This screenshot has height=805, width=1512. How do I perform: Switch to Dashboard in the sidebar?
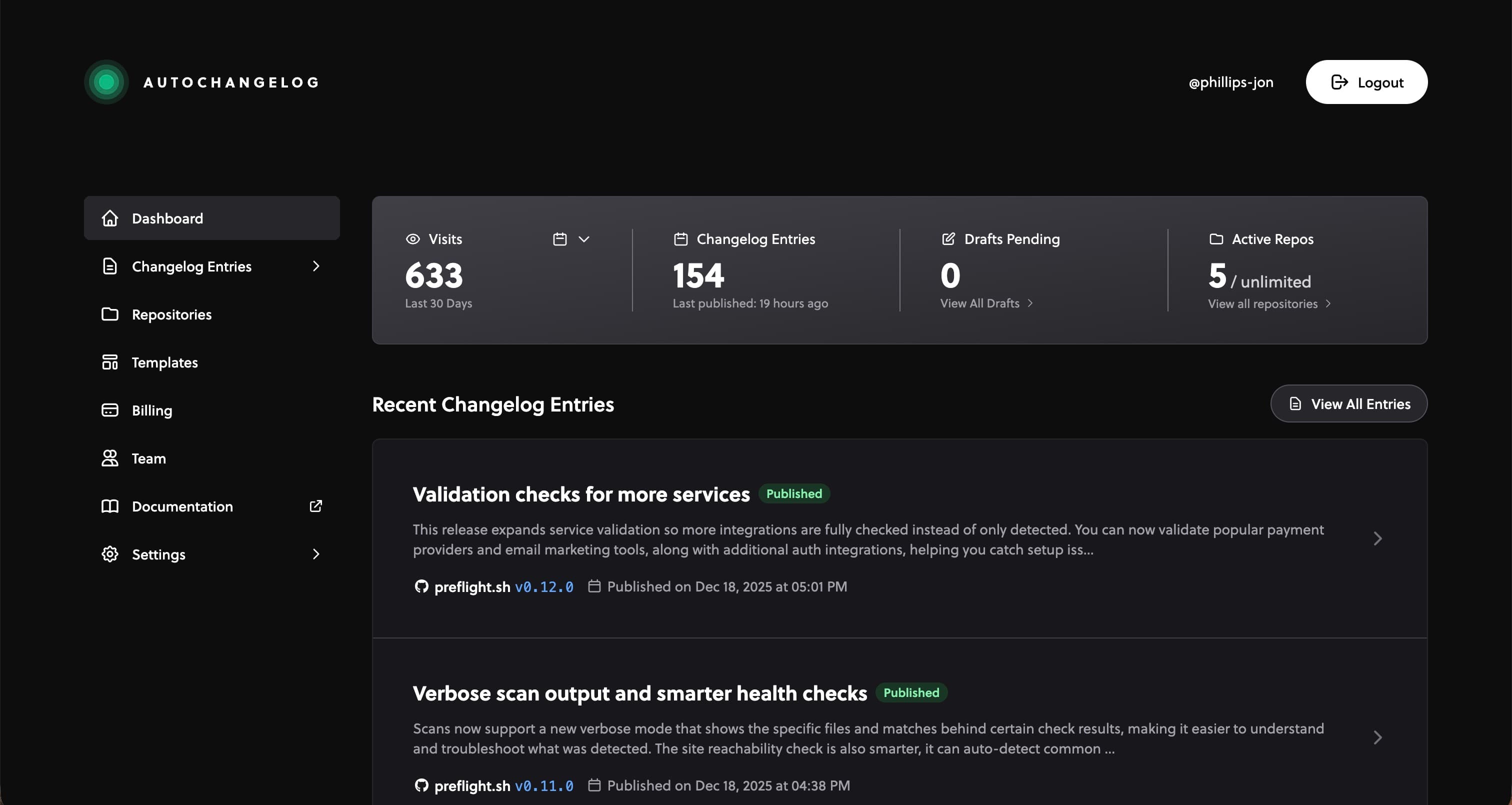click(x=166, y=218)
